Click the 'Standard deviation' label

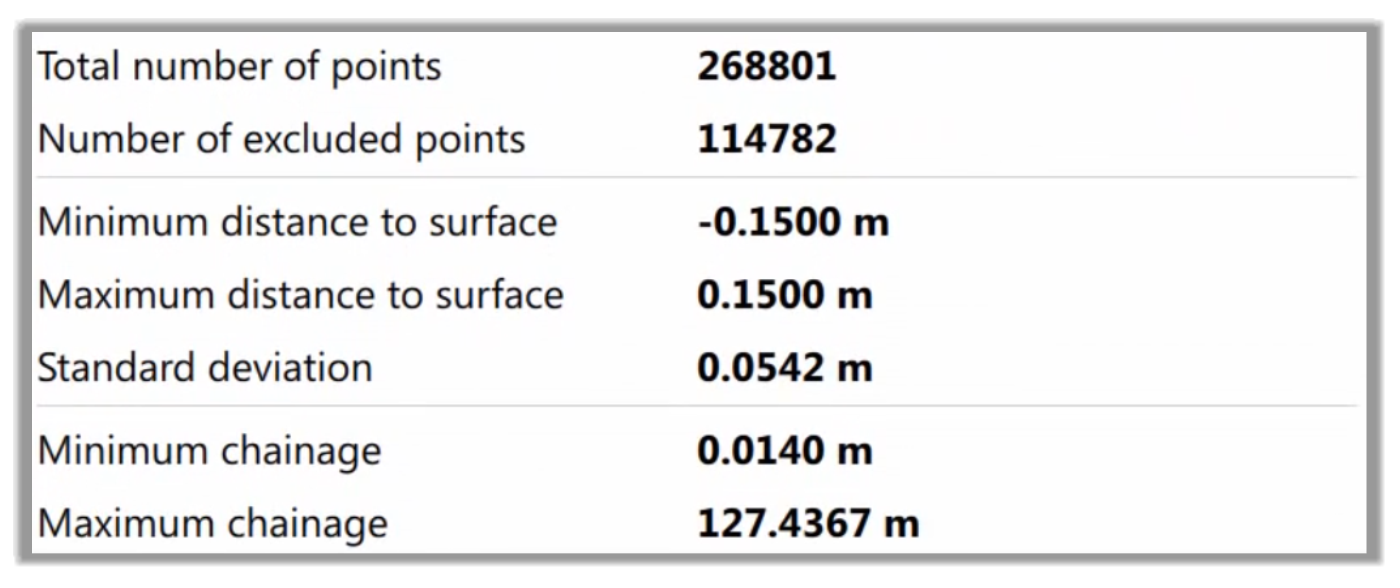(205, 367)
